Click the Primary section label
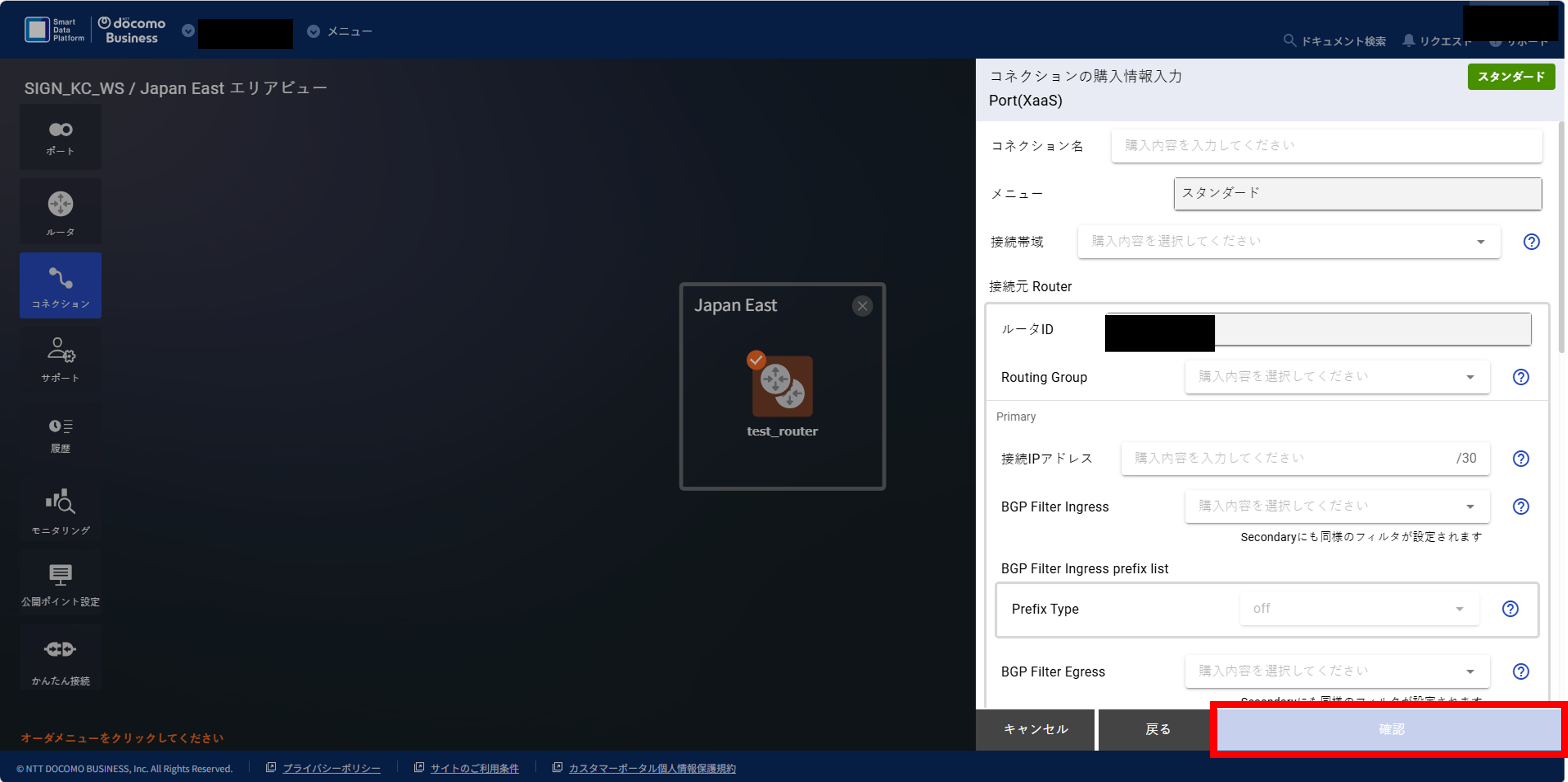 1015,417
